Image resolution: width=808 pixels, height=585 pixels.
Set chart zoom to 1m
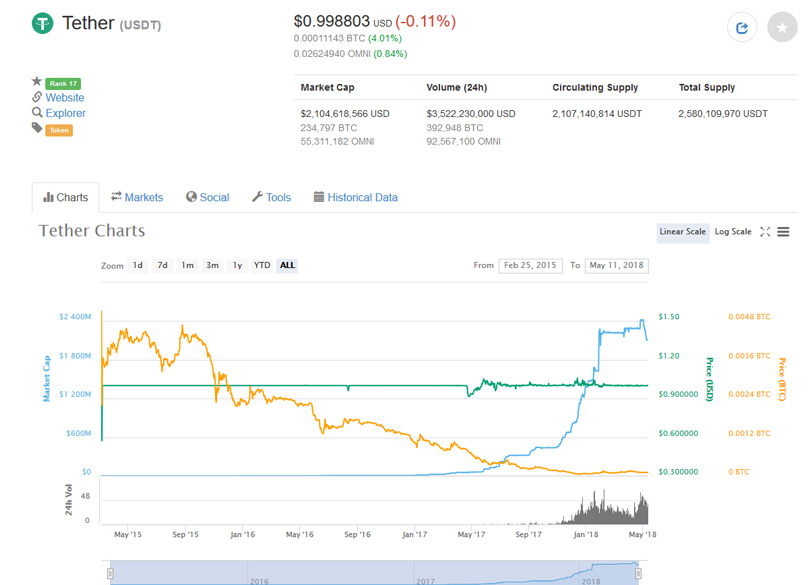[187, 265]
